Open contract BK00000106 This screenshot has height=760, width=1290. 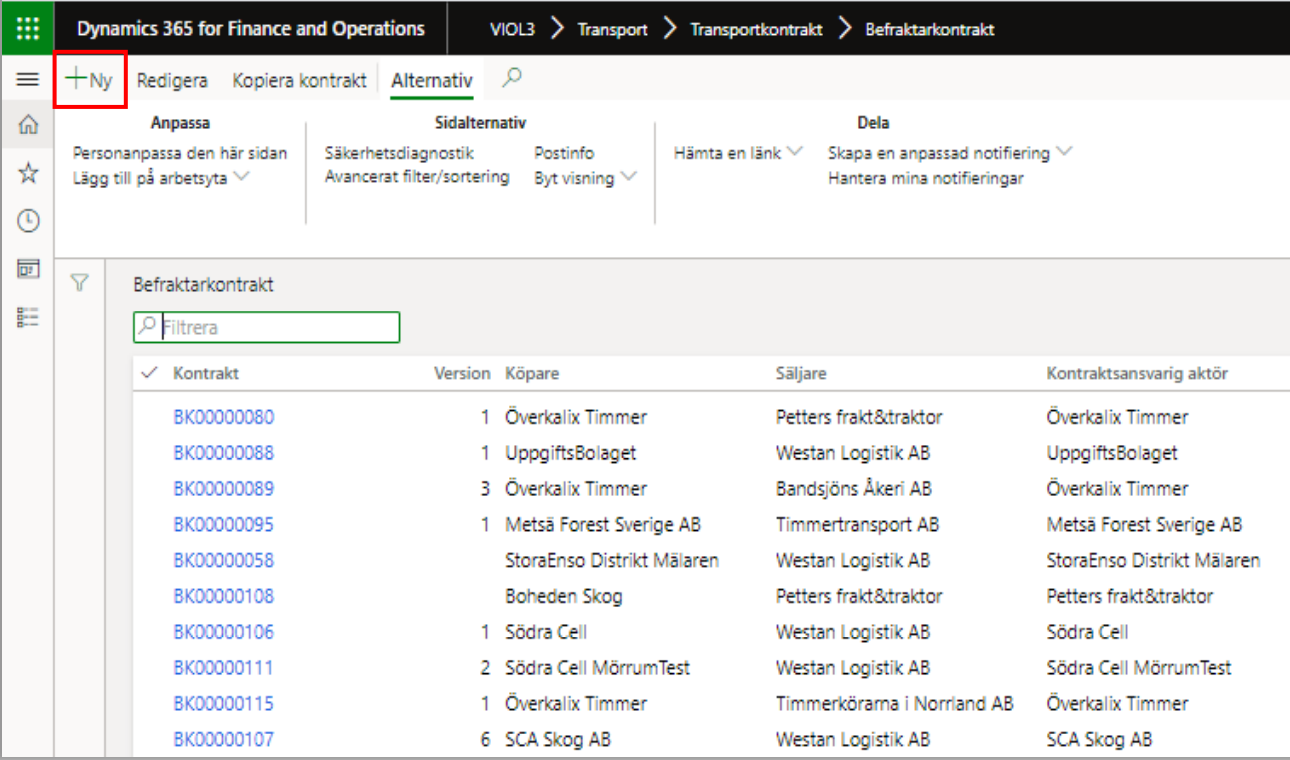click(x=223, y=632)
